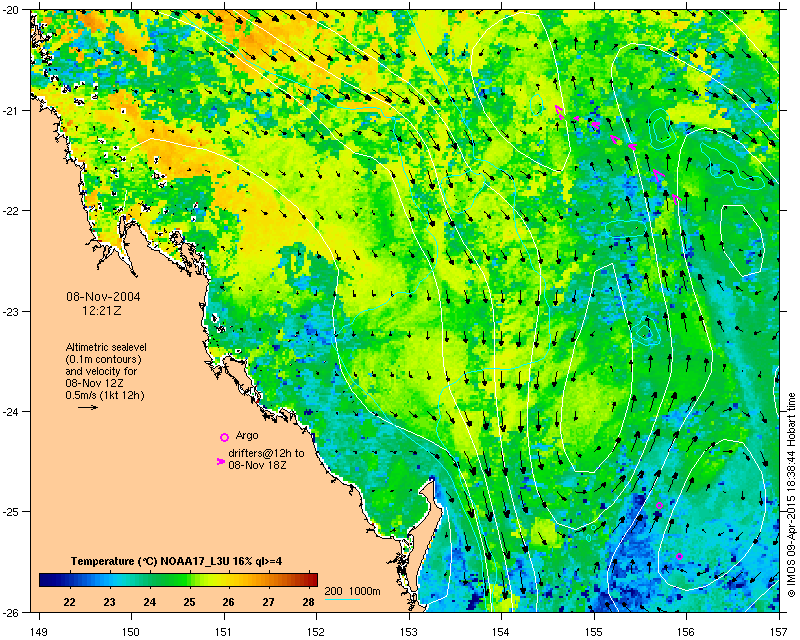Click colorbar tick label "28"

coord(308,602)
